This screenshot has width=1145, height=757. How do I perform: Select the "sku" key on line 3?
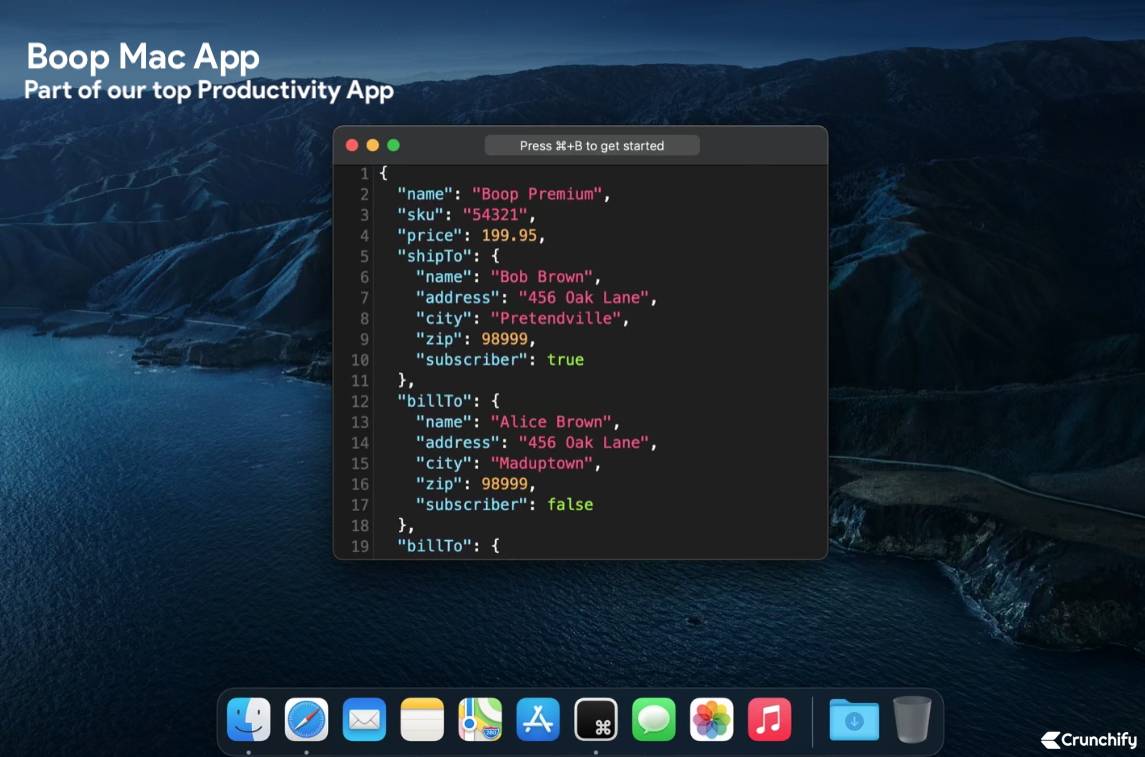(421, 215)
